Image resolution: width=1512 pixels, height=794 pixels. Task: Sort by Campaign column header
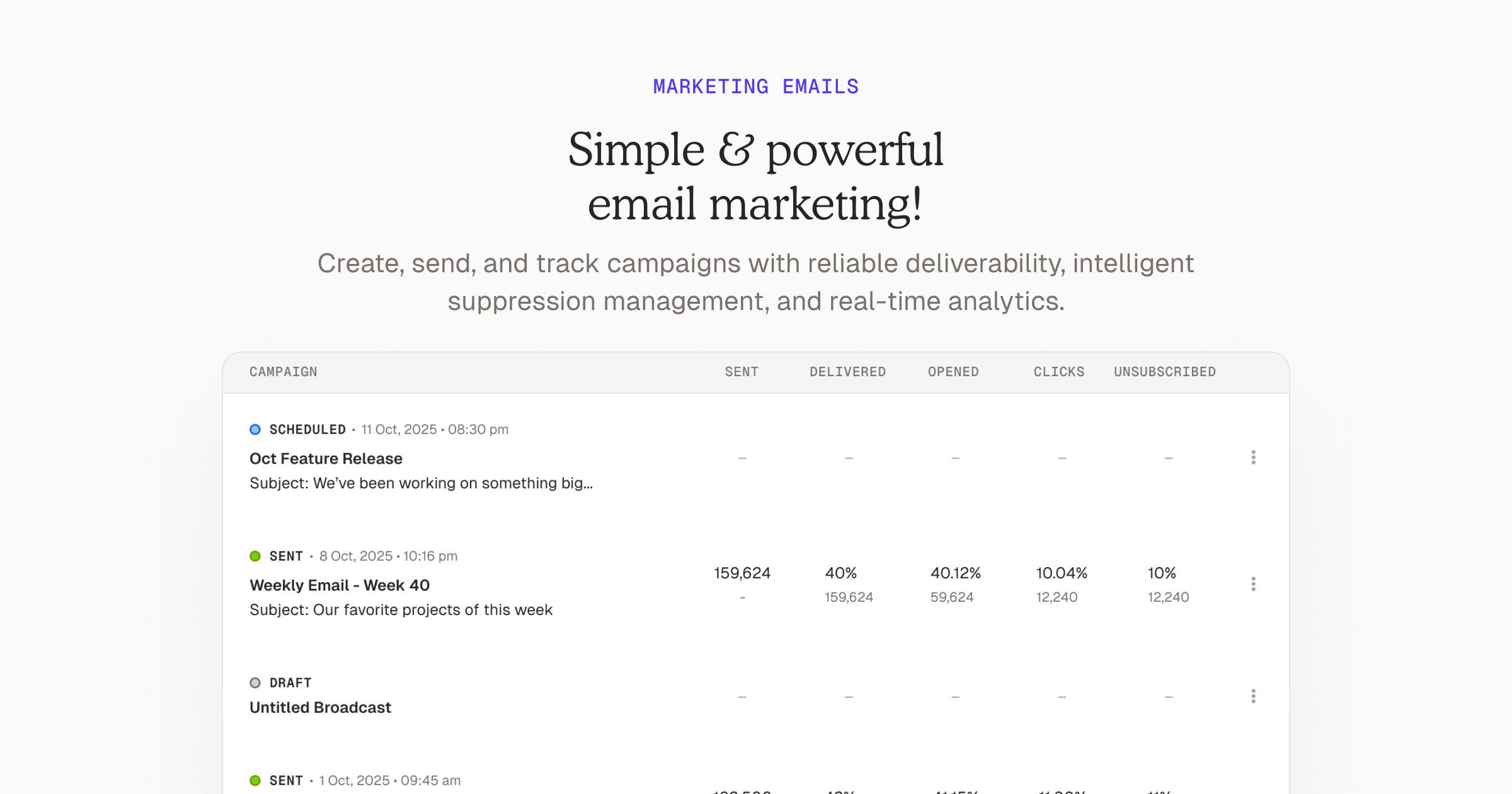283,372
